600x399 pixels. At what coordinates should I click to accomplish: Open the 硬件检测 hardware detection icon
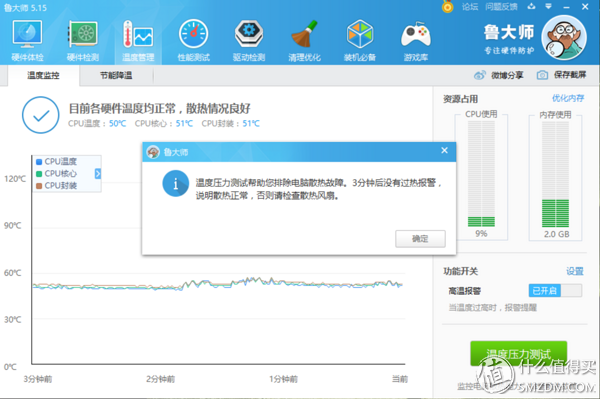(83, 40)
